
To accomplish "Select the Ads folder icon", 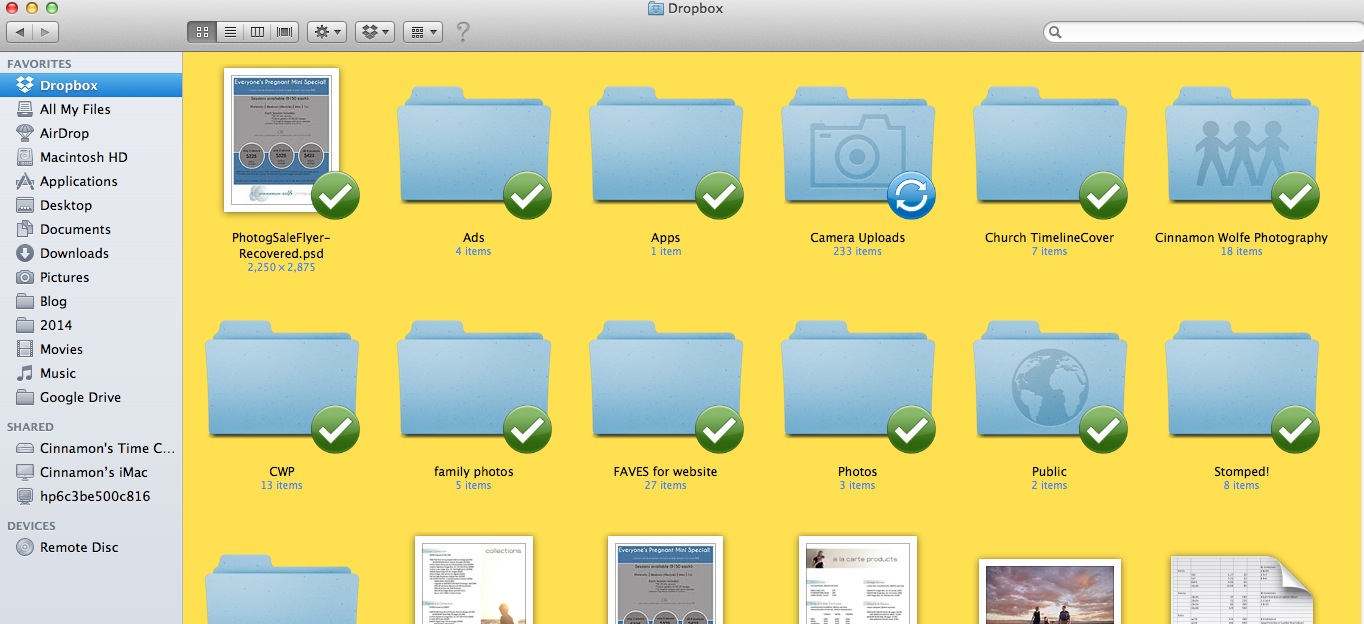I will click(x=474, y=147).
